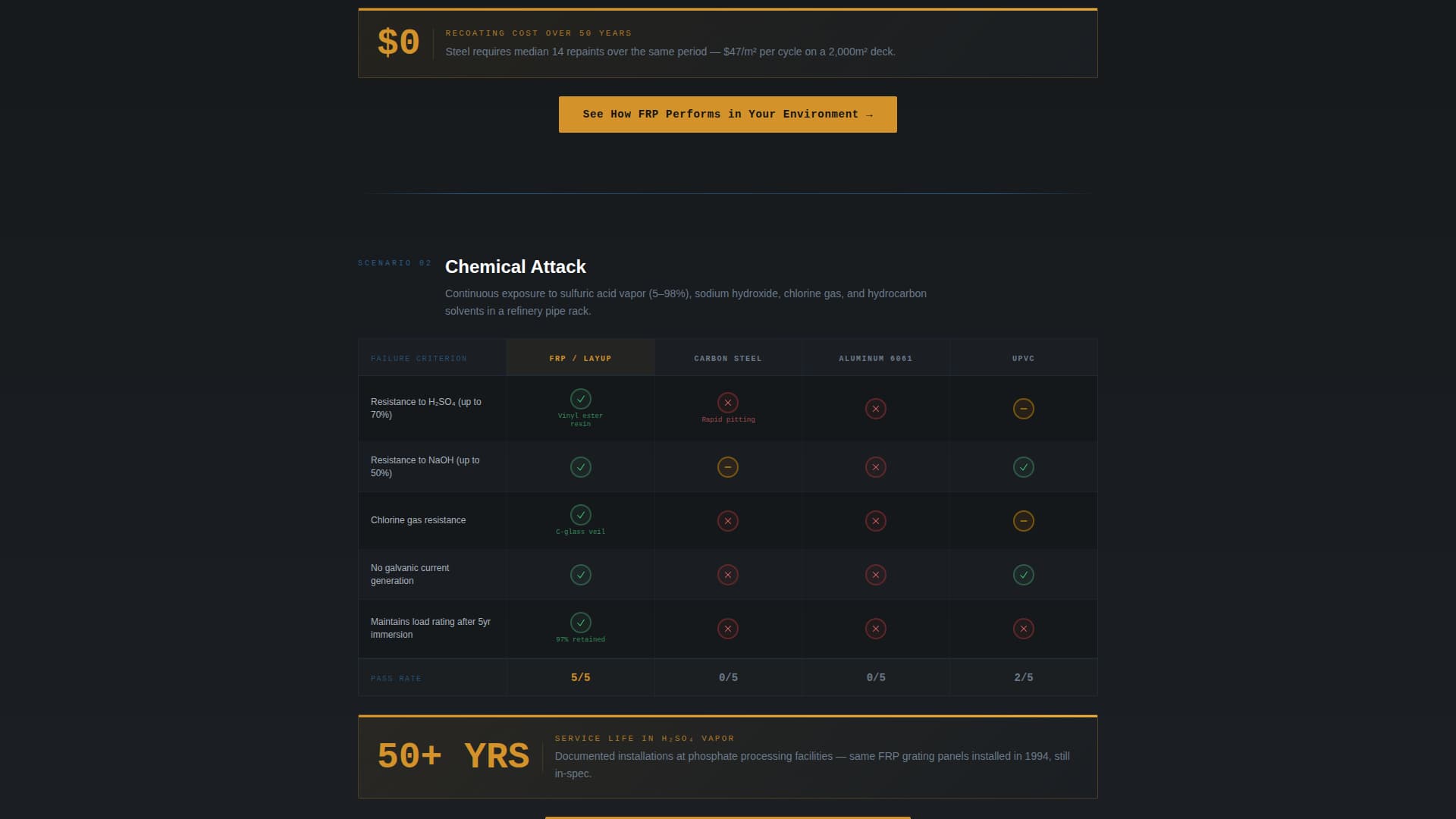Select the Carbon Steel column header
Viewport: 1456px width, 819px height.
point(727,358)
